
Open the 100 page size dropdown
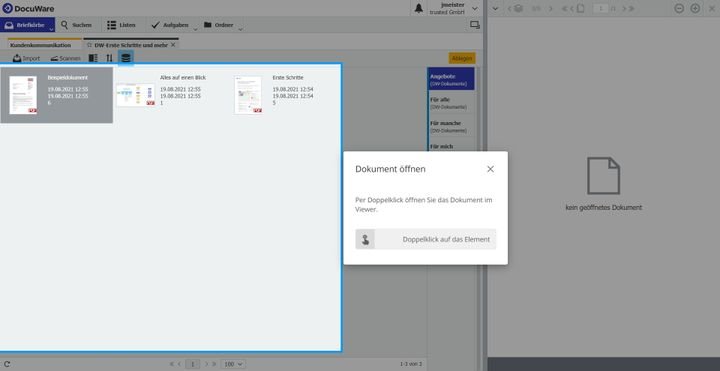(233, 364)
